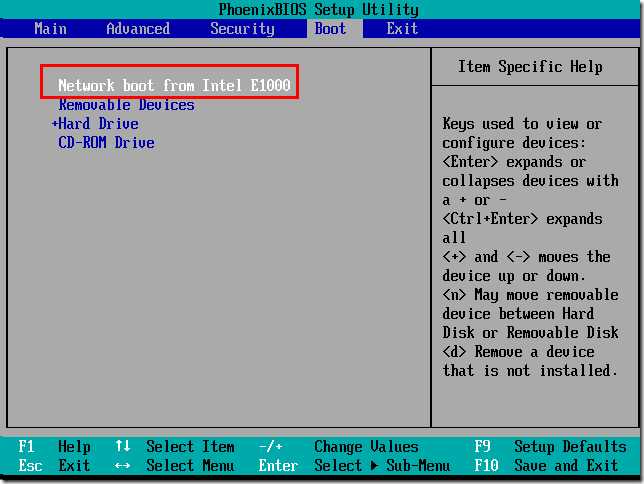Click the Esc Exit key legend
The width and height of the screenshot is (644, 484).
(x=54, y=466)
